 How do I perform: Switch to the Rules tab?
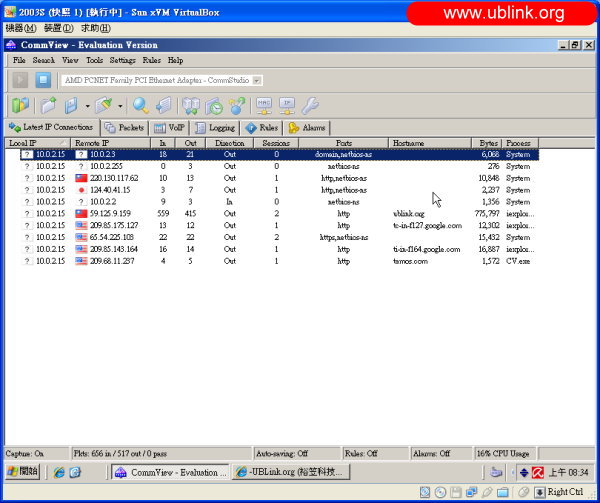click(x=262, y=128)
